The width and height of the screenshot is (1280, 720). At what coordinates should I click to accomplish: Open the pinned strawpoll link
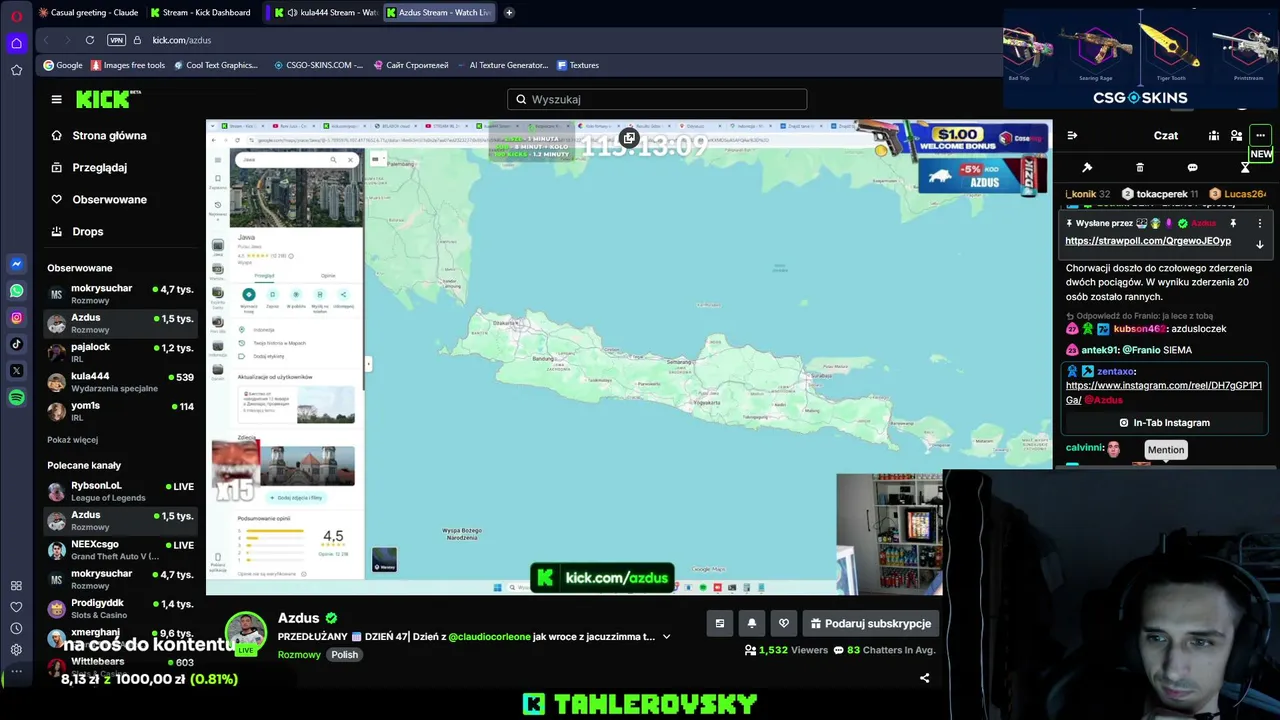[x=1148, y=241]
